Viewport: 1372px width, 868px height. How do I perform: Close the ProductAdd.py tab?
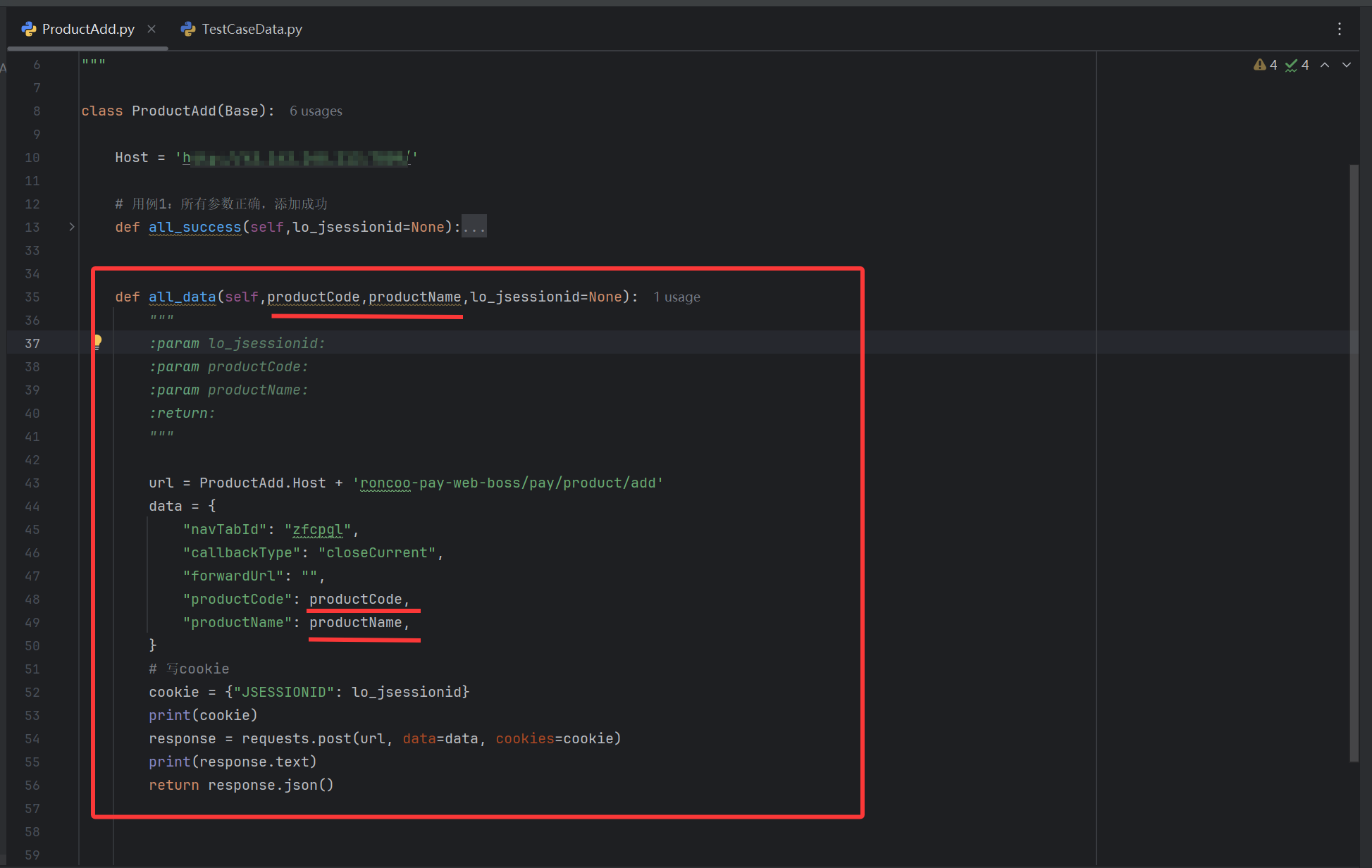pos(152,29)
